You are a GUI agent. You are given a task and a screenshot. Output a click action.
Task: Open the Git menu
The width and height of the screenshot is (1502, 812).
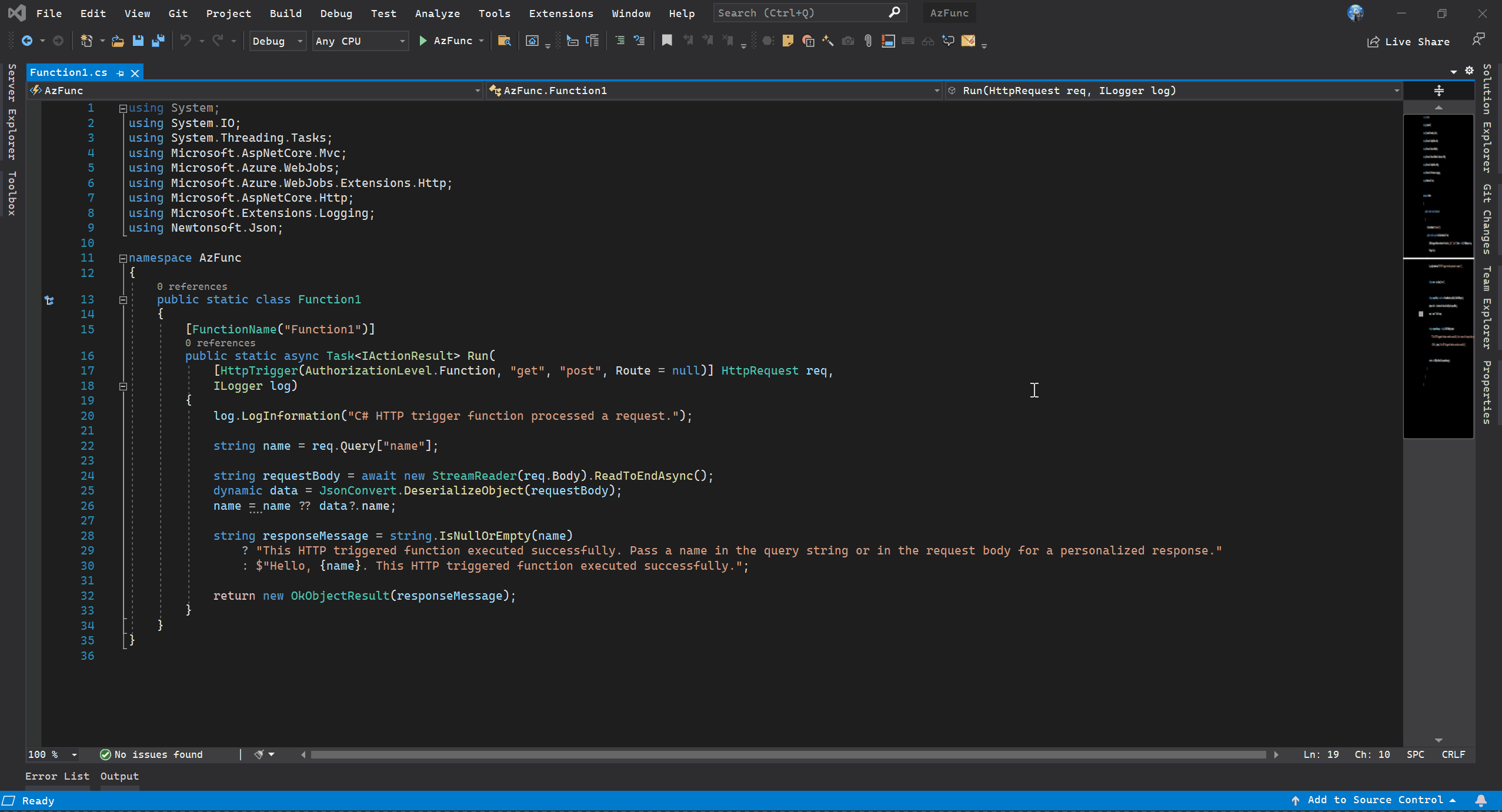click(x=178, y=13)
